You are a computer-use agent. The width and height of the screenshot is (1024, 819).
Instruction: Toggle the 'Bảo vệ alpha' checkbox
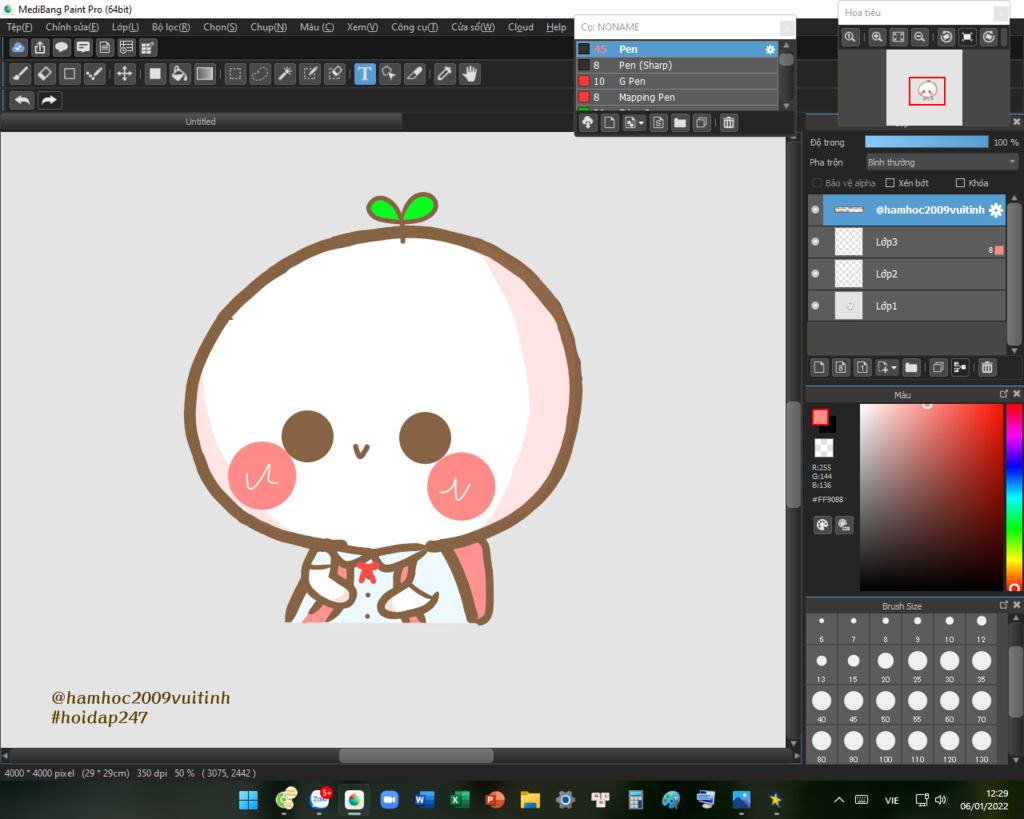[x=816, y=183]
